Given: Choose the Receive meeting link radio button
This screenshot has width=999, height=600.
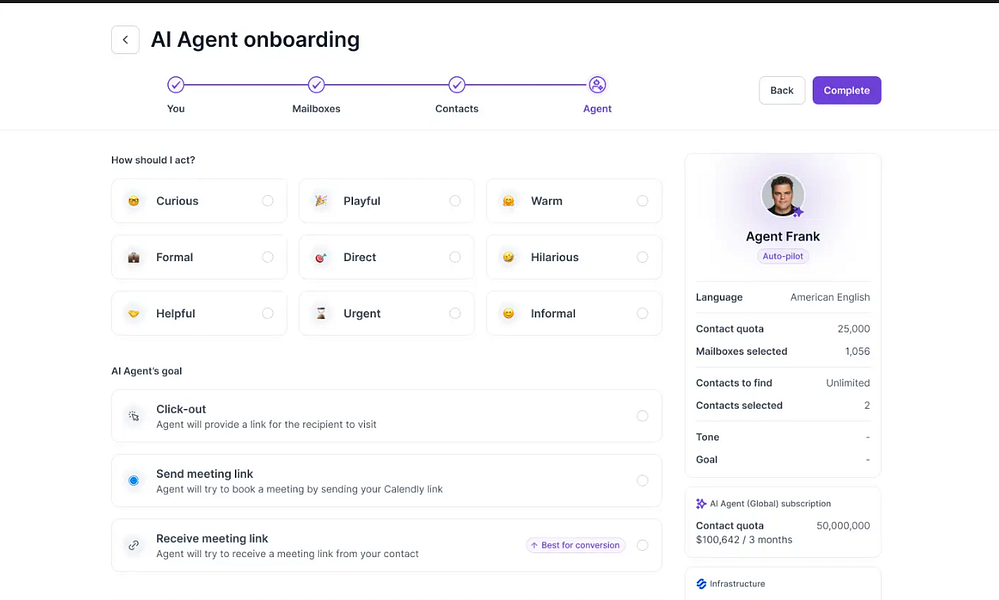Looking at the screenshot, I should pos(642,545).
